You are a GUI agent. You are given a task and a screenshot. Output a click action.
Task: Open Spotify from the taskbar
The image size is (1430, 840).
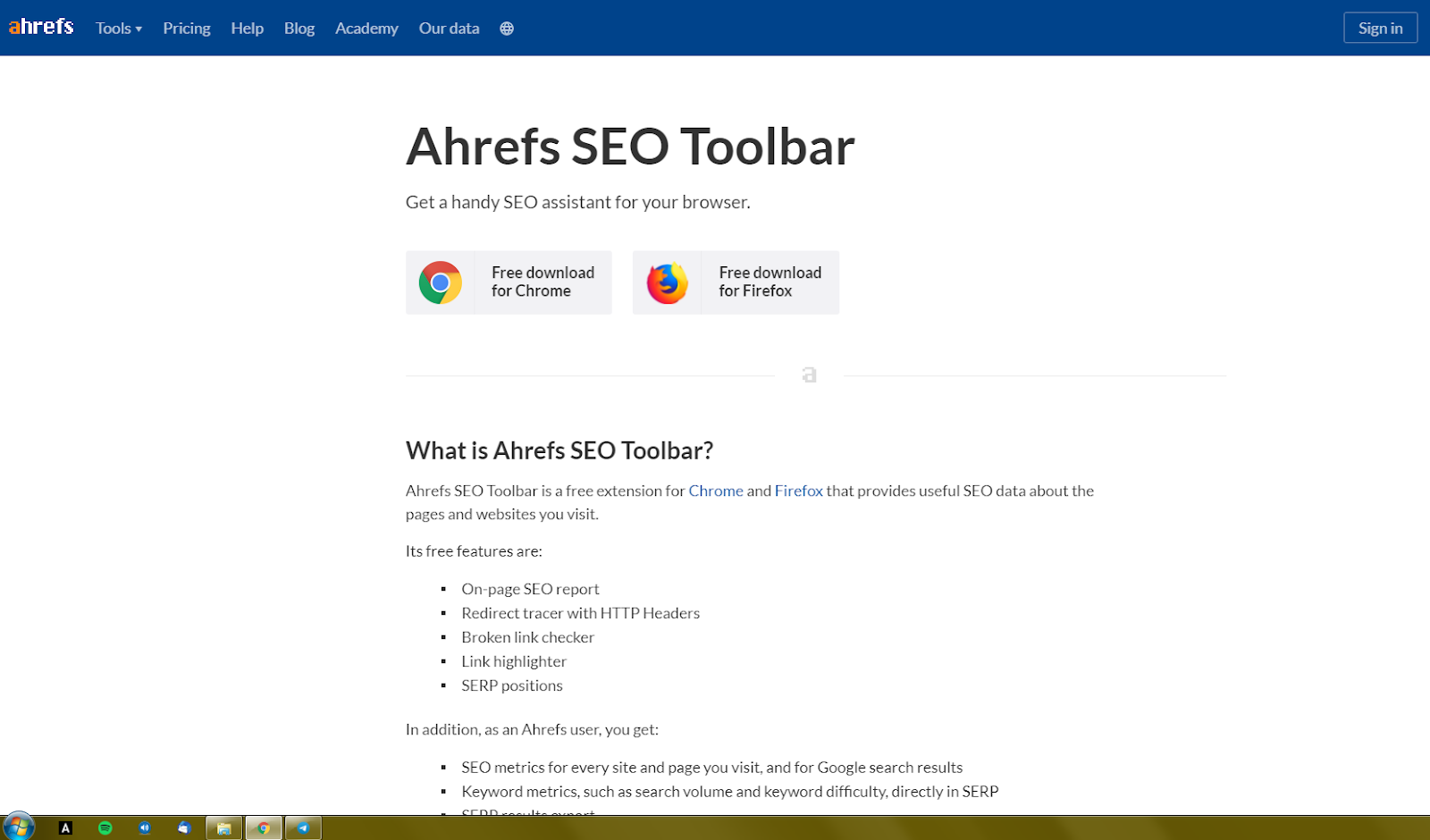point(105,828)
